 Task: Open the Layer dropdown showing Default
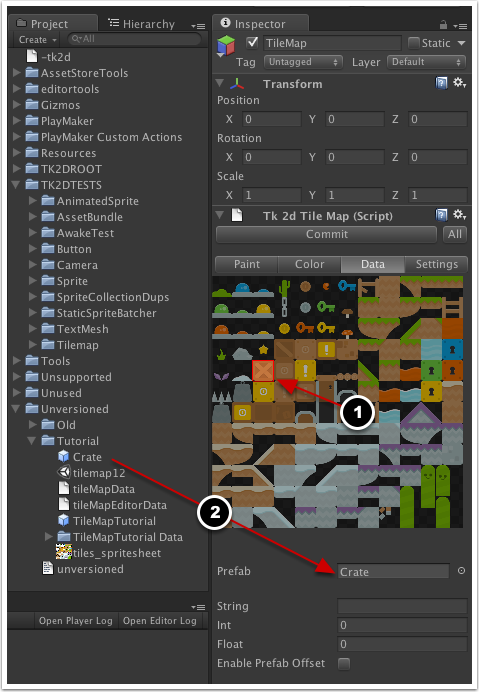pos(426,62)
